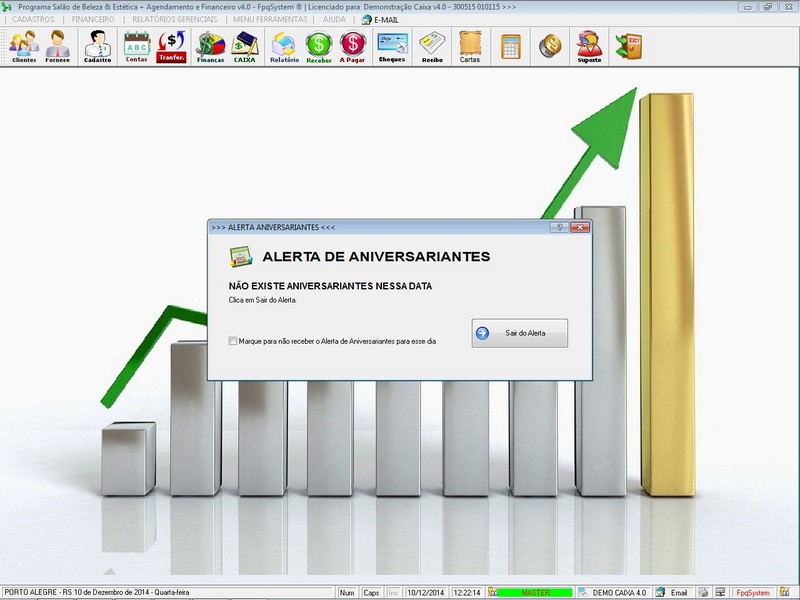Screen dimensions: 800x600
Task: Open the Finanças pie chart icon
Action: [x=211, y=46]
